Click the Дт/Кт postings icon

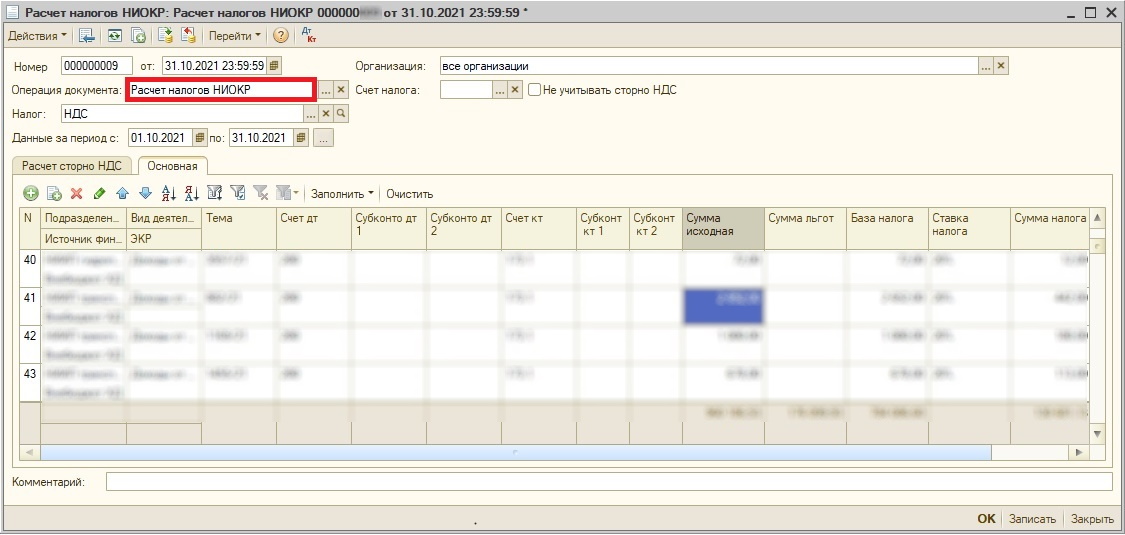click(x=308, y=36)
